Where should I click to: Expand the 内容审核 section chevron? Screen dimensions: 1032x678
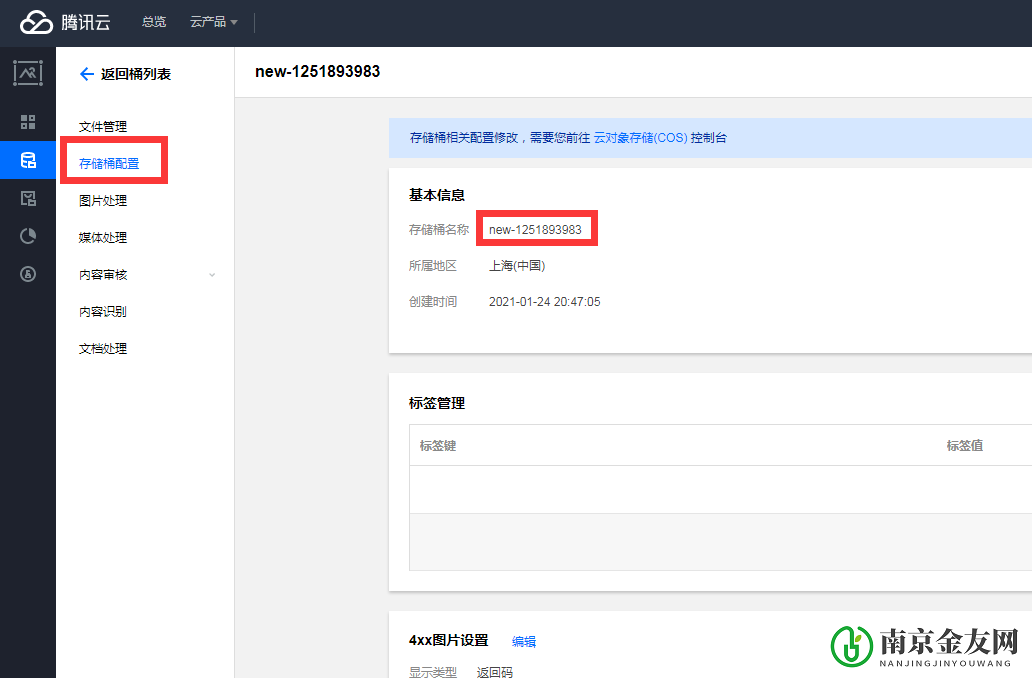211,274
